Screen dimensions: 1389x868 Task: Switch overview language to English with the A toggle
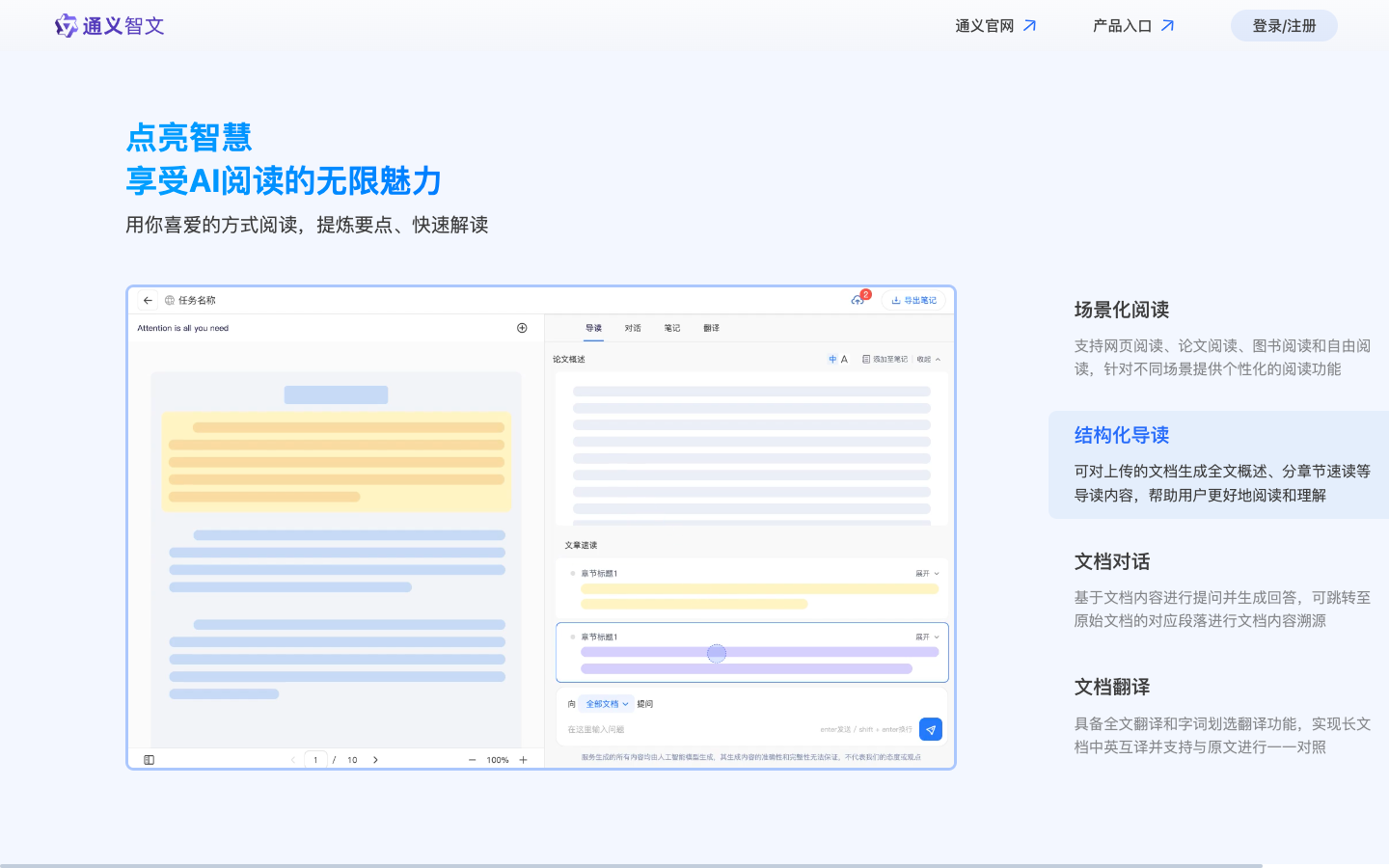pyautogui.click(x=846, y=358)
